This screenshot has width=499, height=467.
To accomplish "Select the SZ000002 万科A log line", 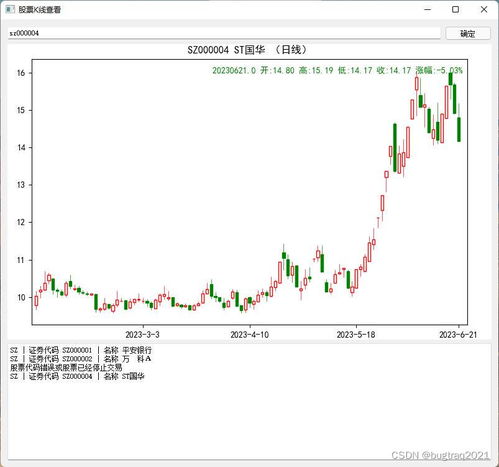I will pyautogui.click(x=81, y=359).
